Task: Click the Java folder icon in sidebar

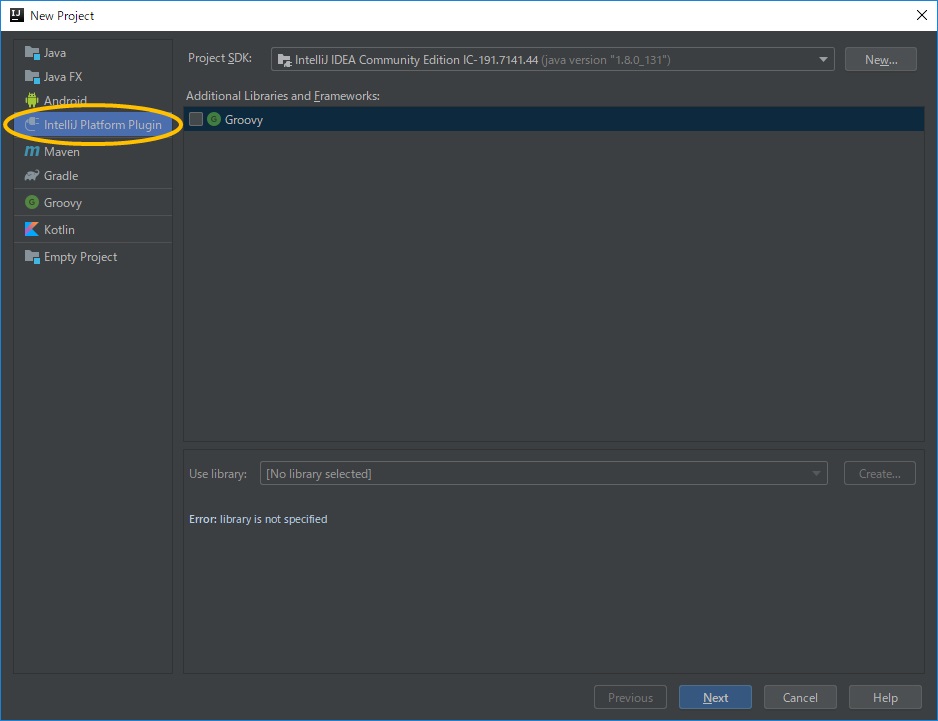Action: pyautogui.click(x=32, y=53)
